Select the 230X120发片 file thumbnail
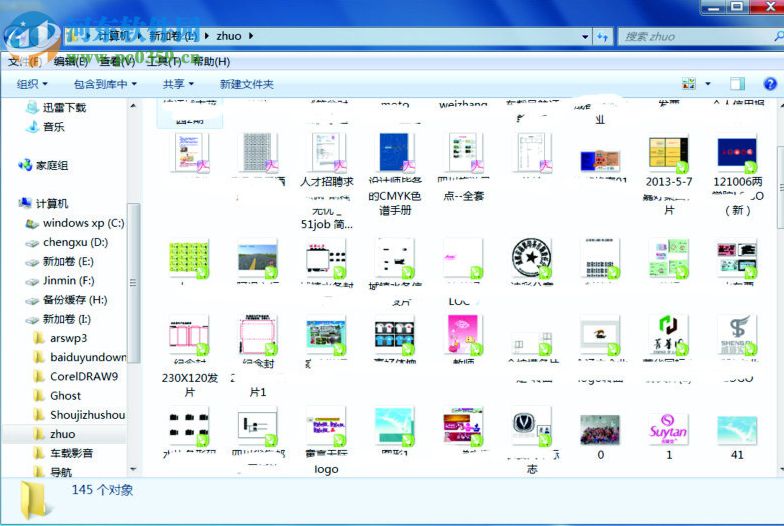This screenshot has width=784, height=526. [190, 336]
